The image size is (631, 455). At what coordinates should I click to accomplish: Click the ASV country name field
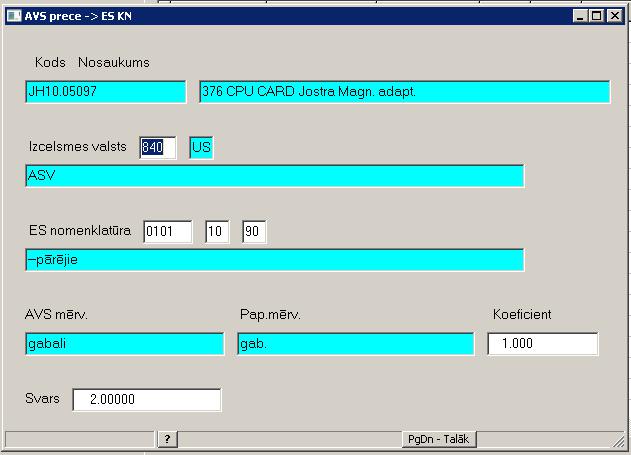tap(275, 176)
